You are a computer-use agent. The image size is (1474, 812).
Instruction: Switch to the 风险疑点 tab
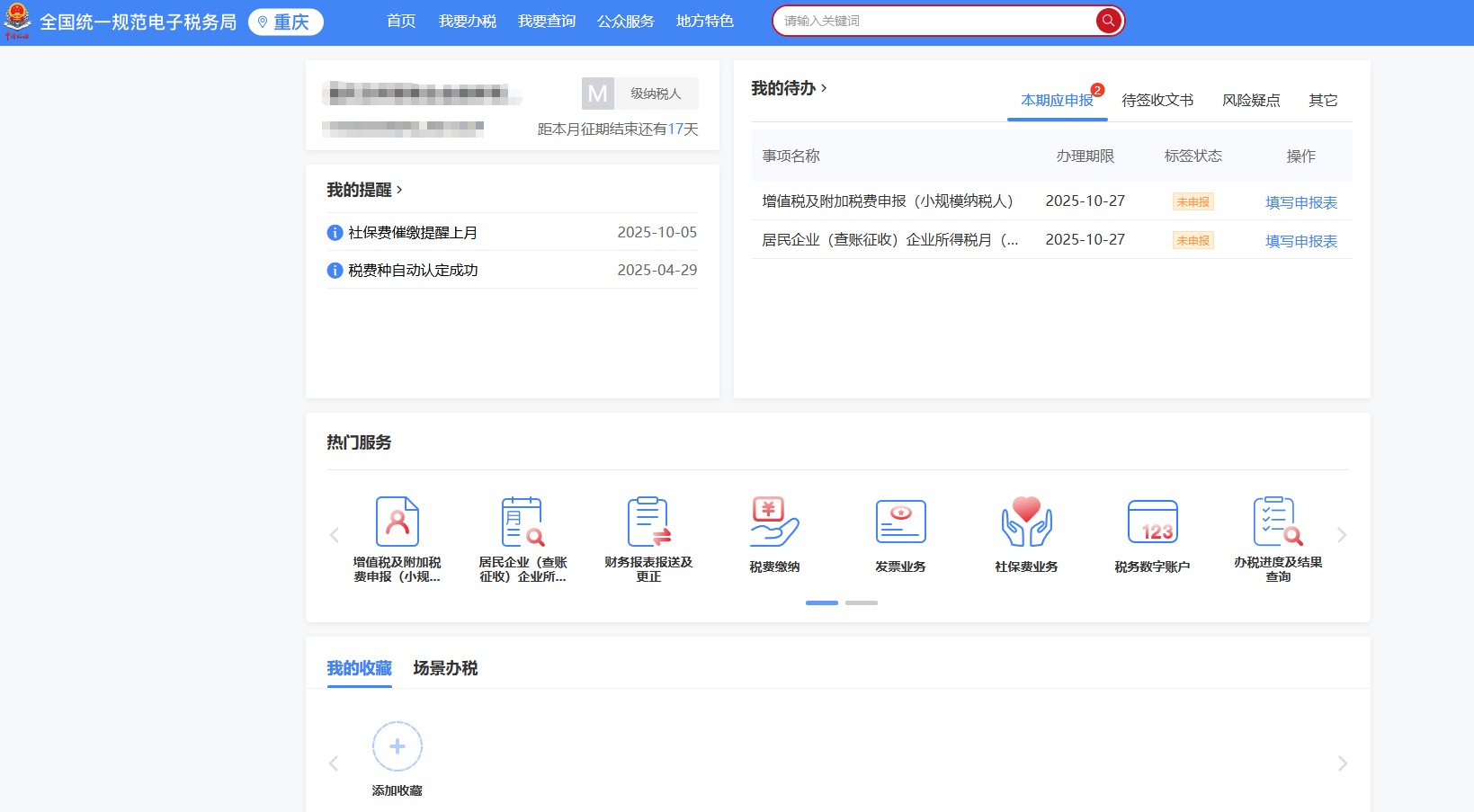pyautogui.click(x=1251, y=101)
